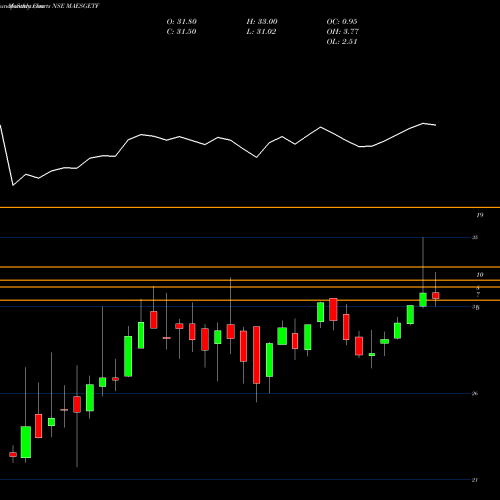Click the '7' level label
The width and height of the screenshot is (500, 500).
click(x=478, y=295)
